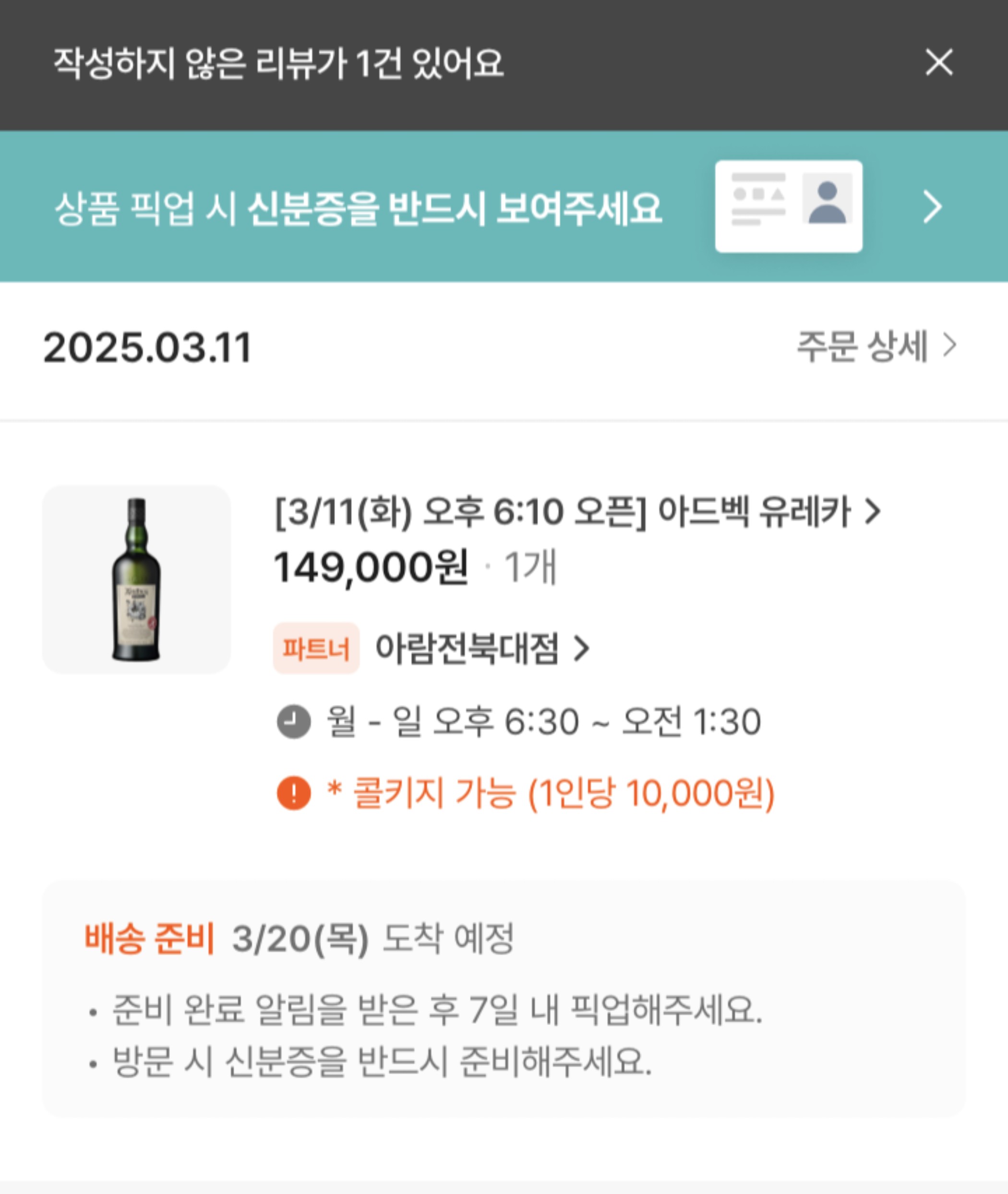
Task: Tap the 콜키지 가능 corkage notice text
Action: [x=550, y=794]
